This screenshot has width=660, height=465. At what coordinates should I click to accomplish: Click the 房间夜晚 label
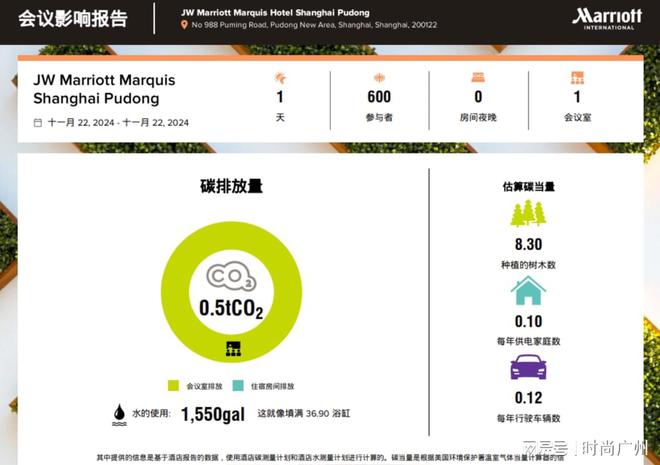click(x=478, y=117)
